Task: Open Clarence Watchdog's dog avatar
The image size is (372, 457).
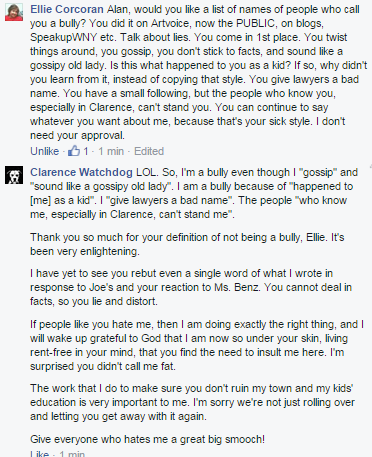Action: pos(14,175)
